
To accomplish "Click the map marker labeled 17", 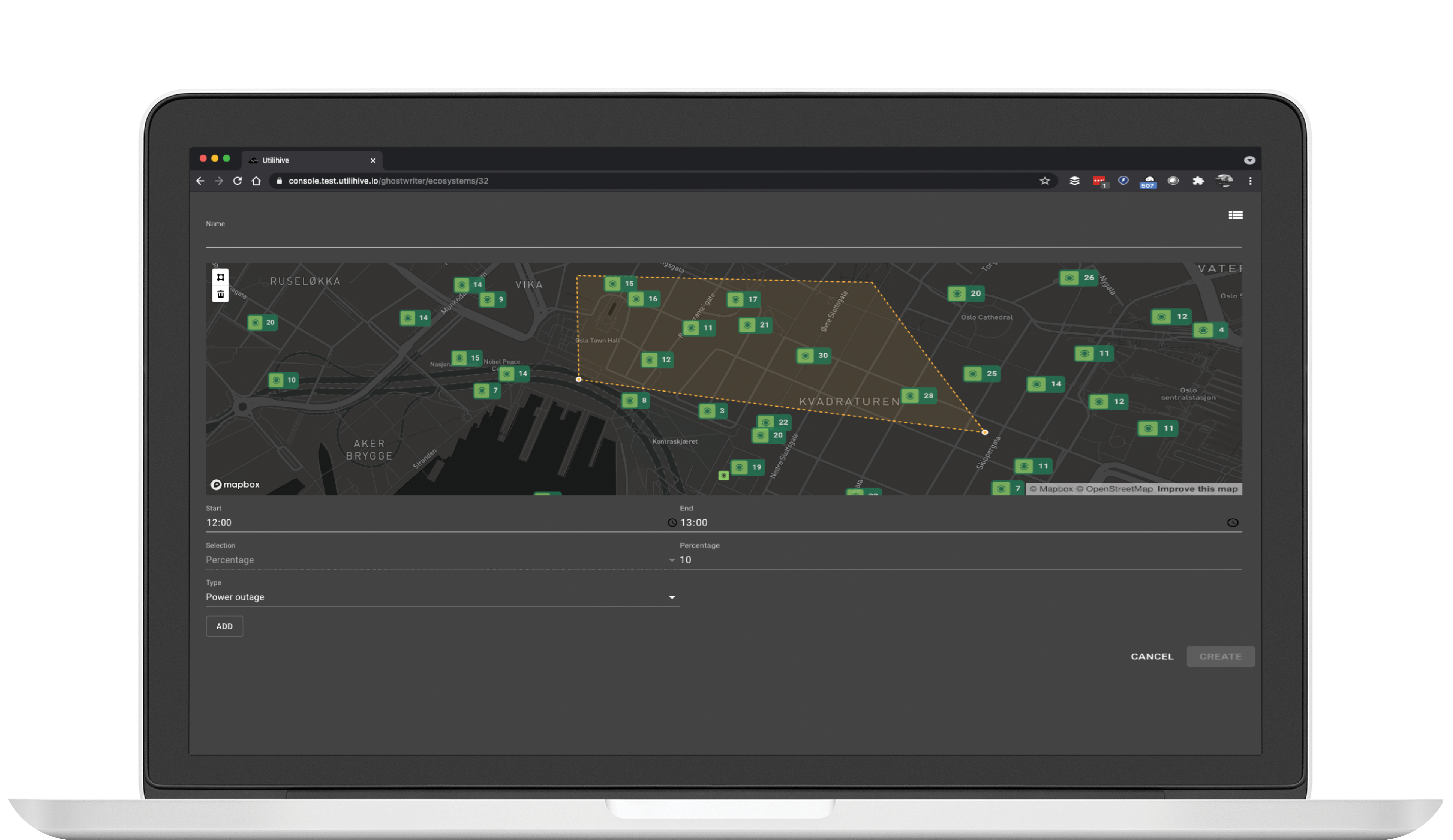I will coord(744,300).
